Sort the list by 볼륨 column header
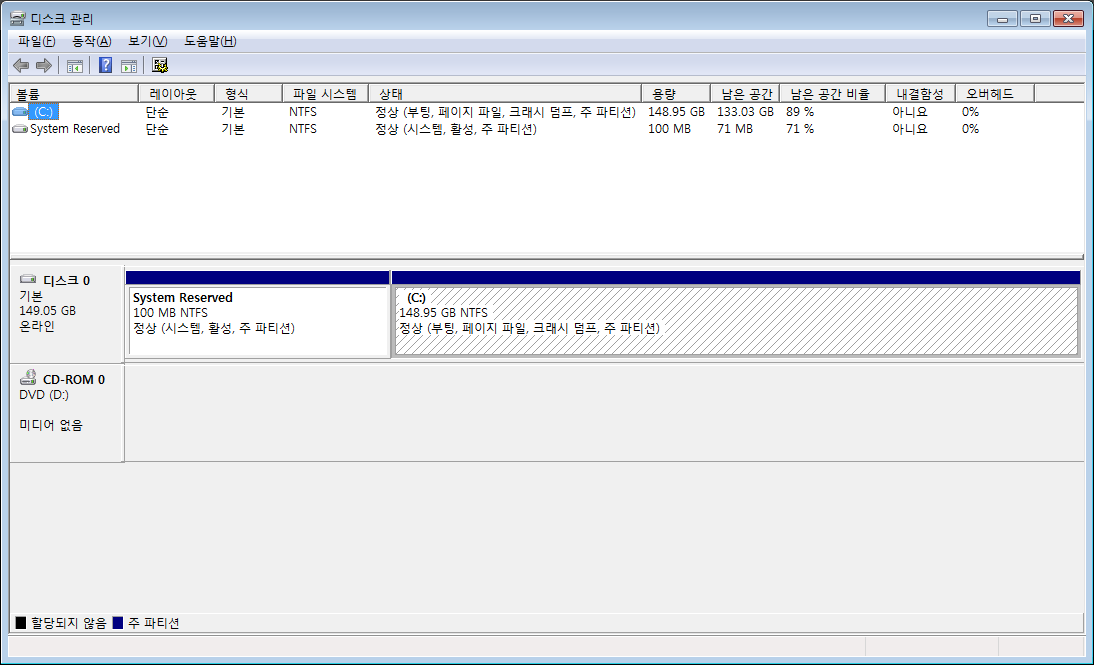This screenshot has width=1094, height=665. (x=72, y=94)
